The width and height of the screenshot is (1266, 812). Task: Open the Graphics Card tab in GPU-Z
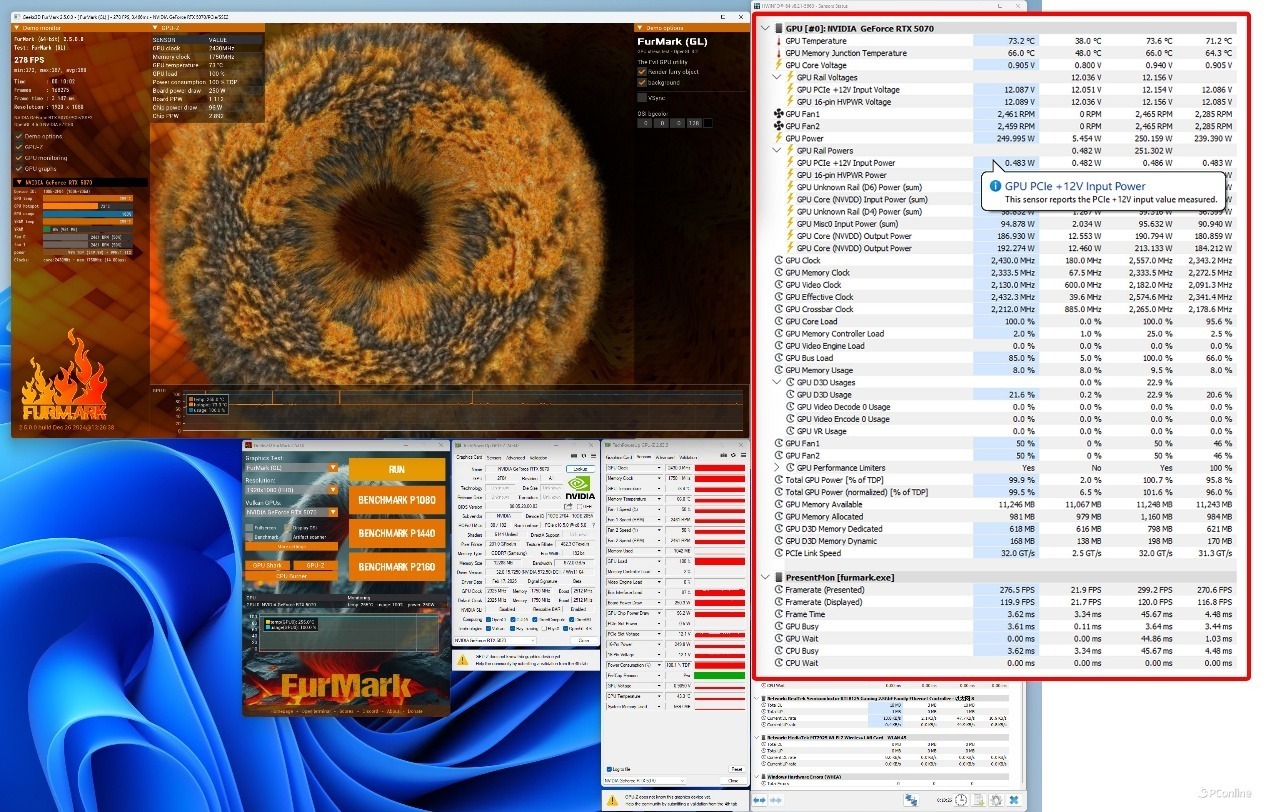point(469,458)
